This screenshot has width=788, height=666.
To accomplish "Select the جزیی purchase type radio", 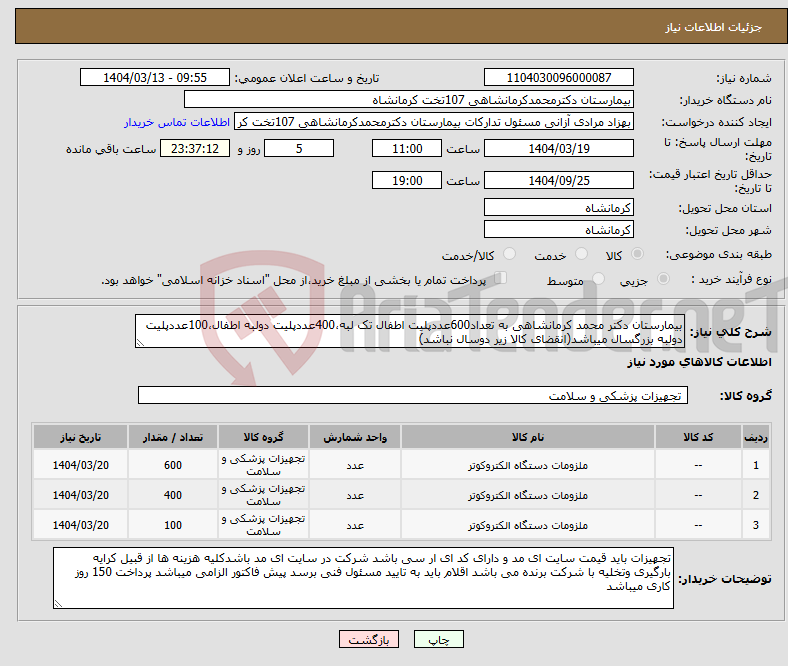I will (663, 278).
